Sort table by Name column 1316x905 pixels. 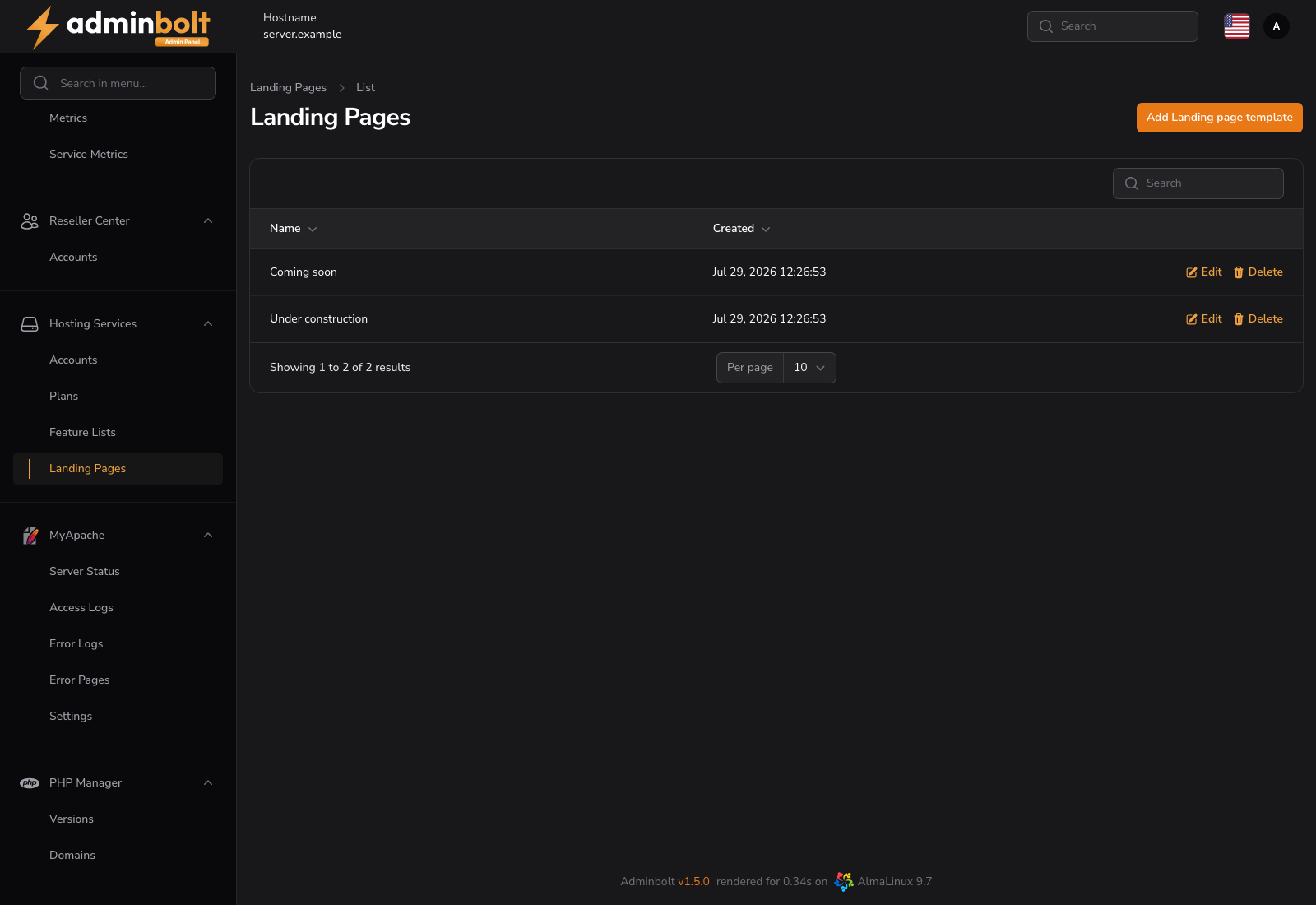click(293, 229)
